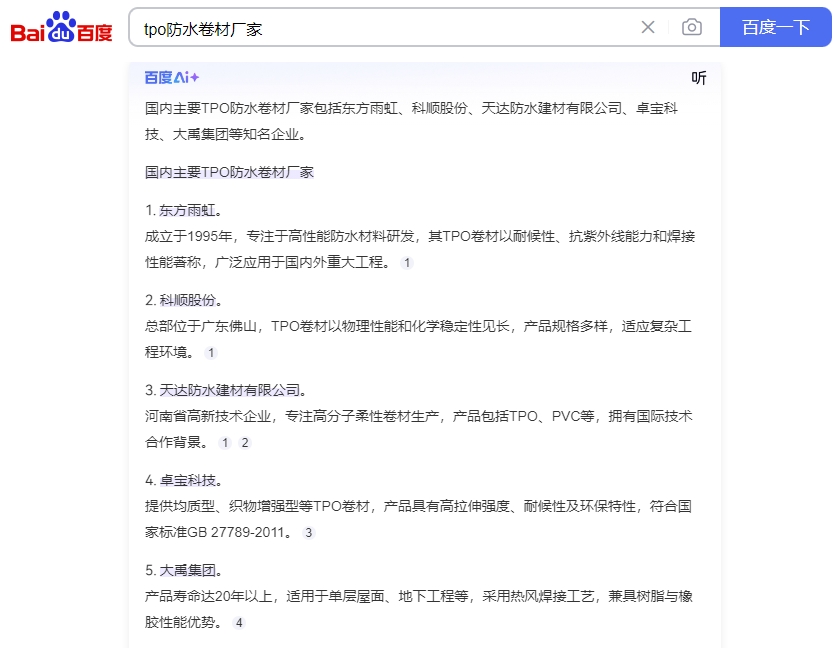Open the 东方雨虹 link

point(187,210)
